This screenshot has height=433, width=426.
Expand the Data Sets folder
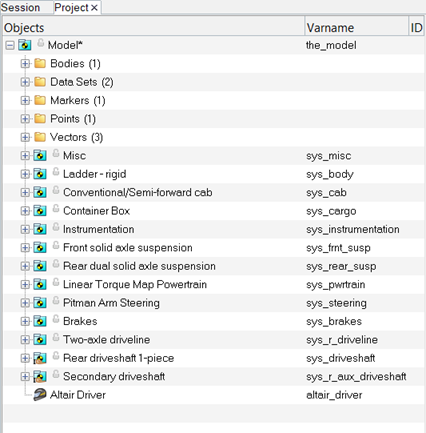[25, 82]
